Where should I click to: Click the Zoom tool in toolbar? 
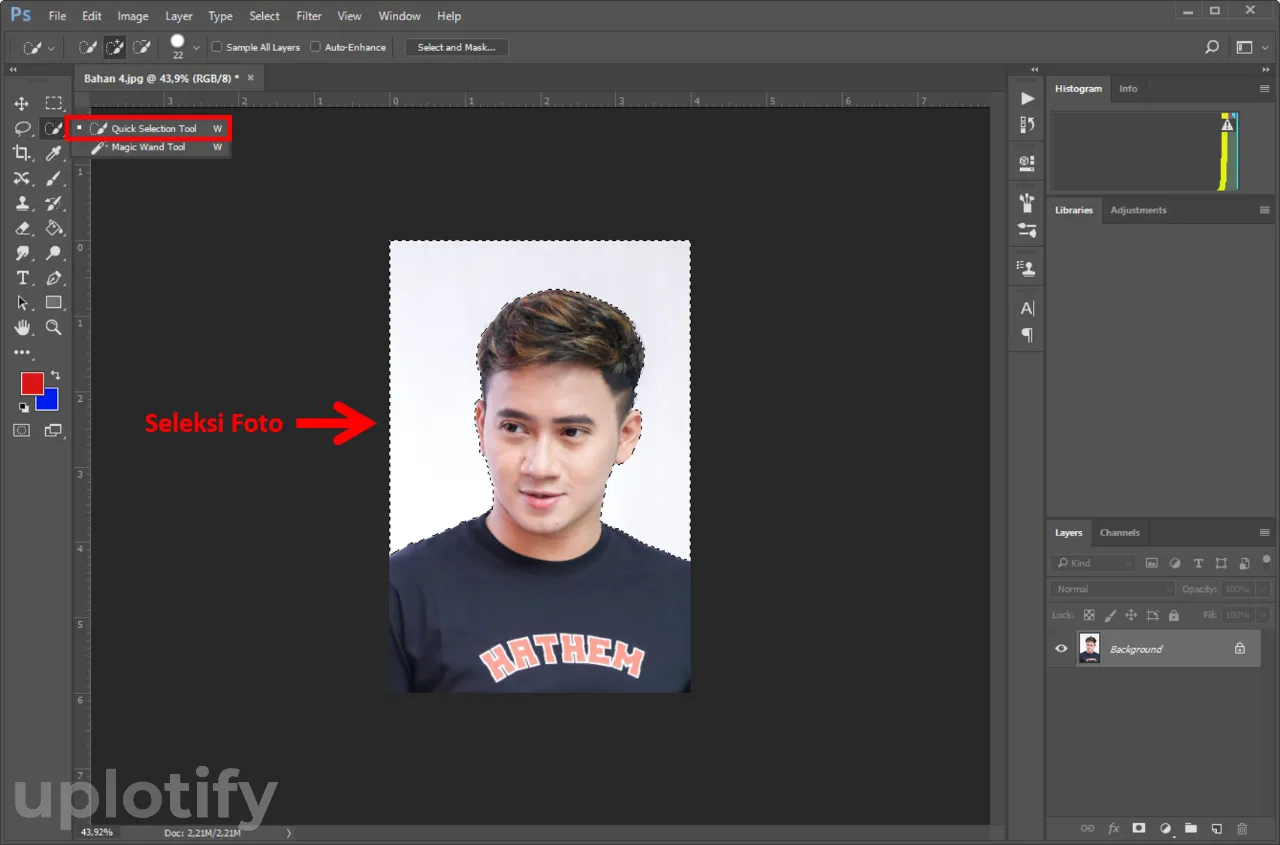[x=54, y=328]
